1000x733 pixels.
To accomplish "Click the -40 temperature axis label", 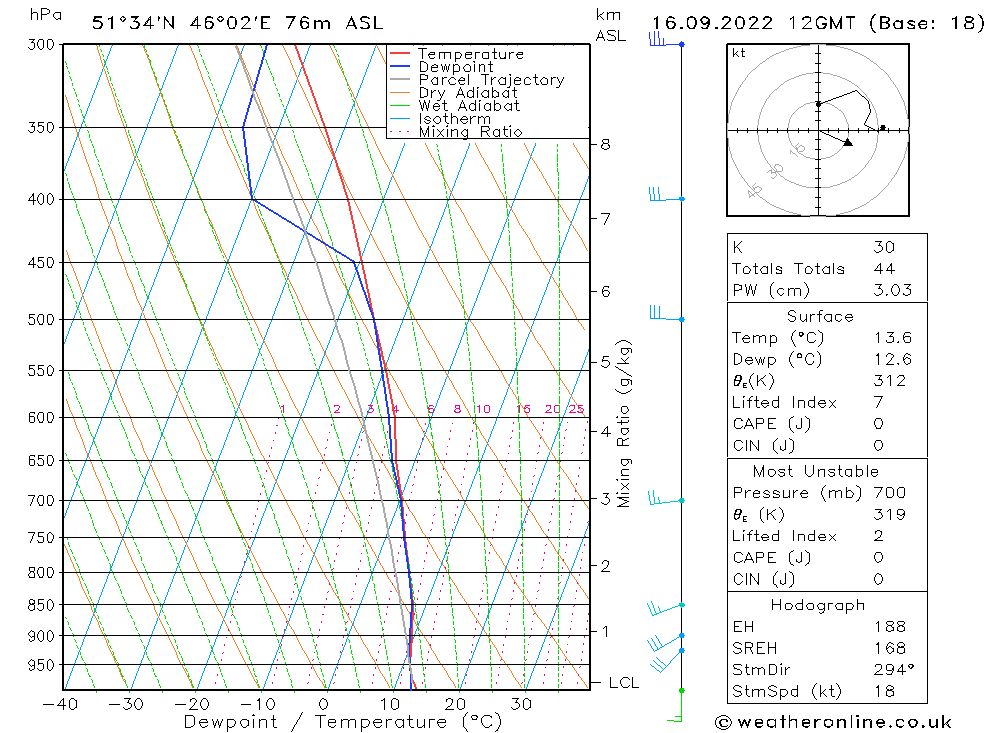I will point(61,704).
